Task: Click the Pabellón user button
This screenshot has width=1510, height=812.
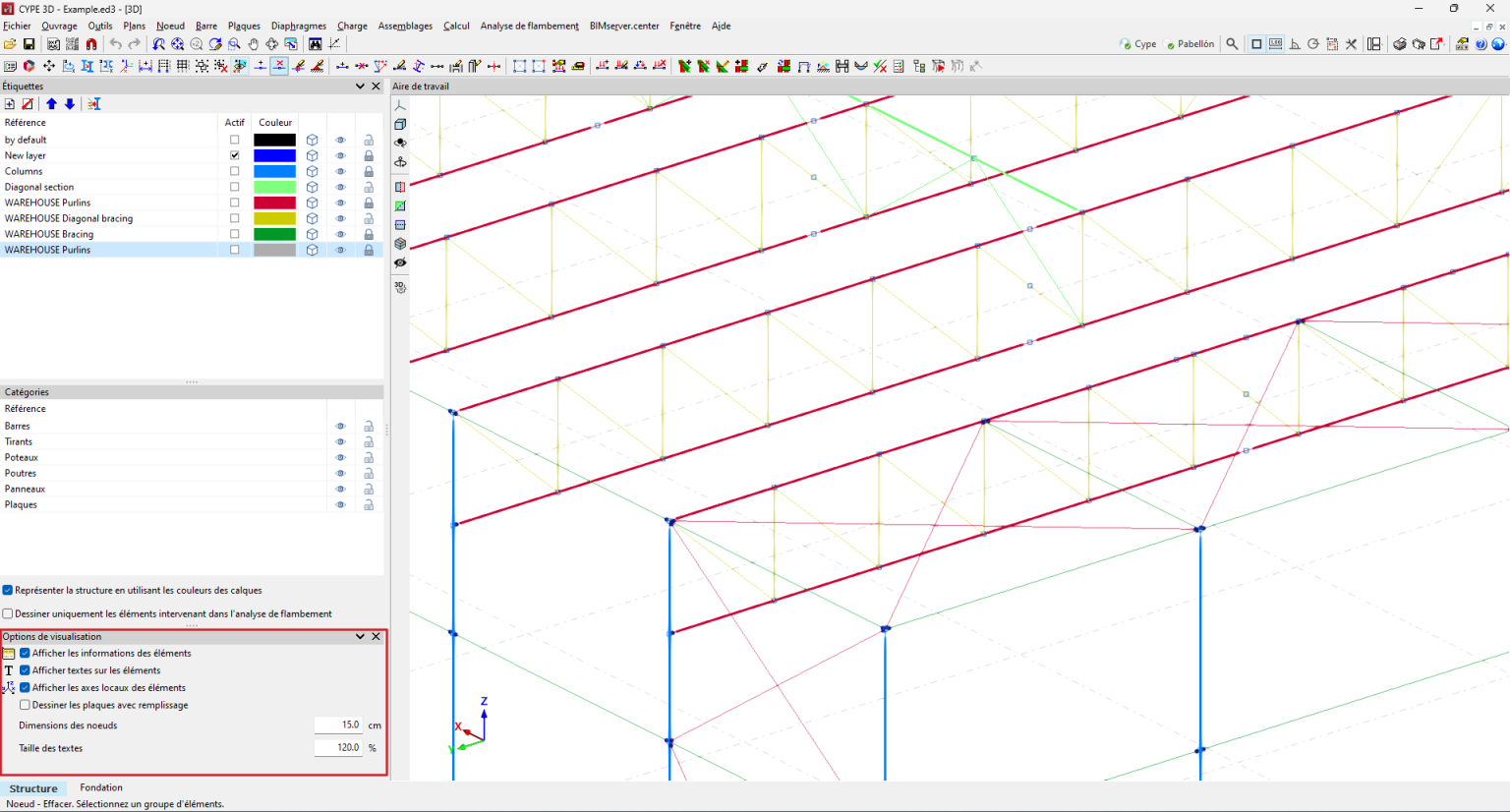Action: click(x=1190, y=44)
